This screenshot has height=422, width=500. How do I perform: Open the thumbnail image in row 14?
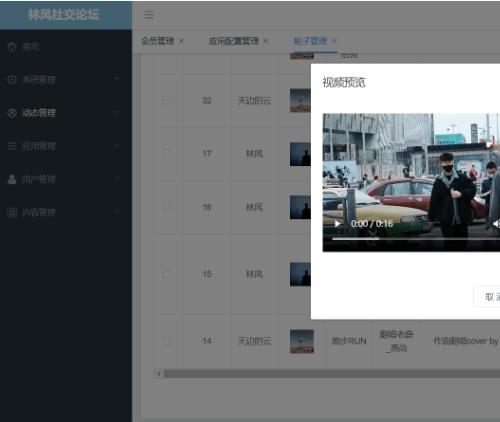[302, 341]
